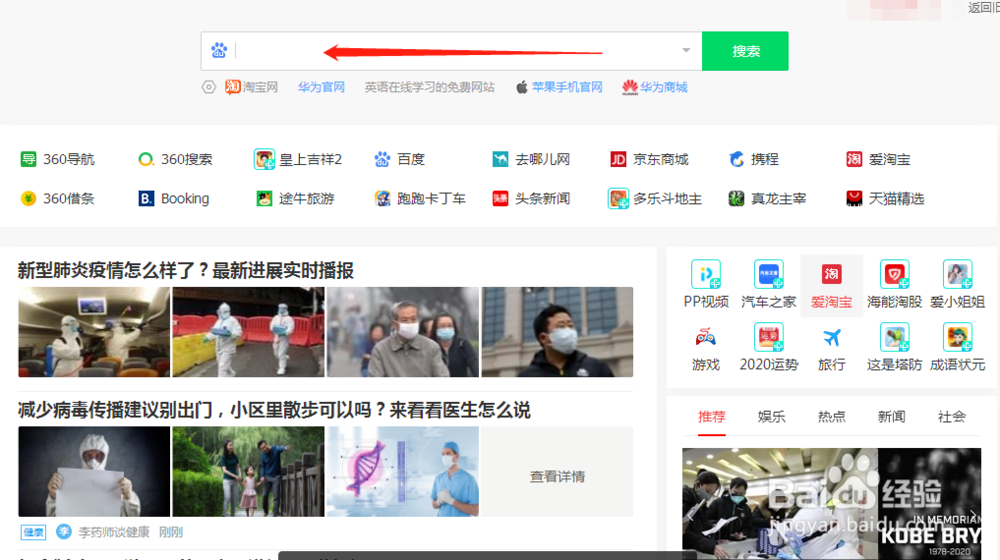Open the 苹果手机官网 link

click(x=559, y=87)
